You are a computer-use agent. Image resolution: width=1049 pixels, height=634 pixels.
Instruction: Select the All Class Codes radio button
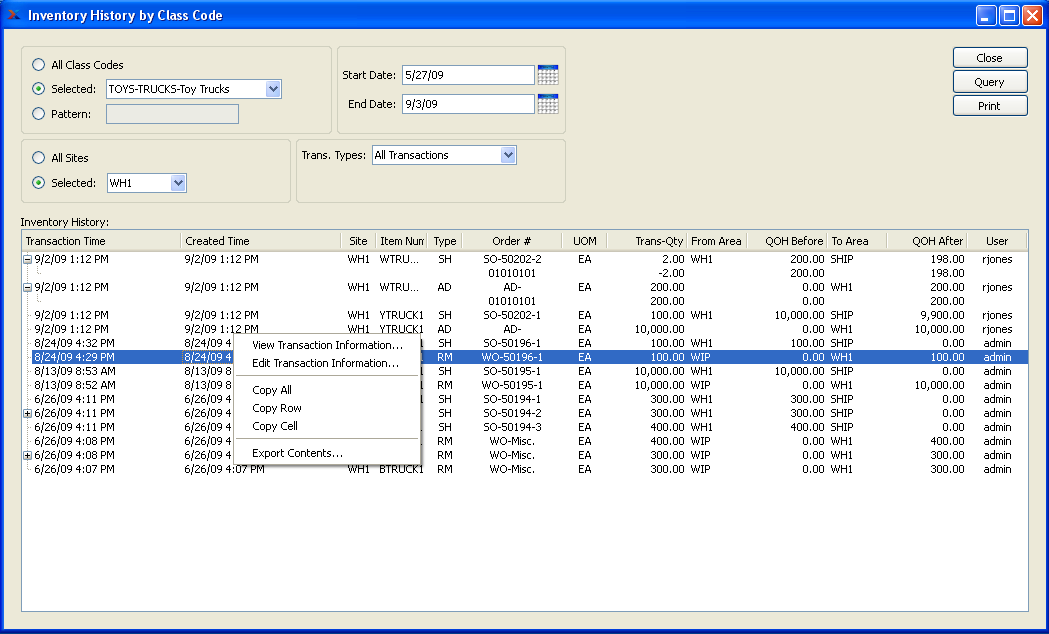pos(39,65)
